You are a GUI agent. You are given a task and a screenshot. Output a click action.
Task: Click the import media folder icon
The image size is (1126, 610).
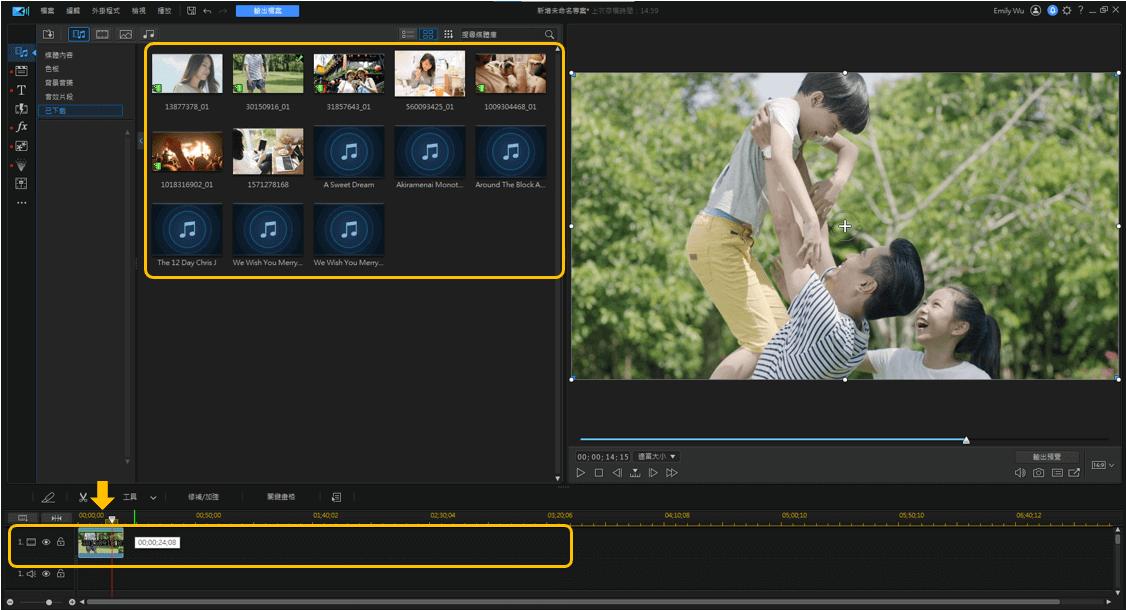click(48, 34)
